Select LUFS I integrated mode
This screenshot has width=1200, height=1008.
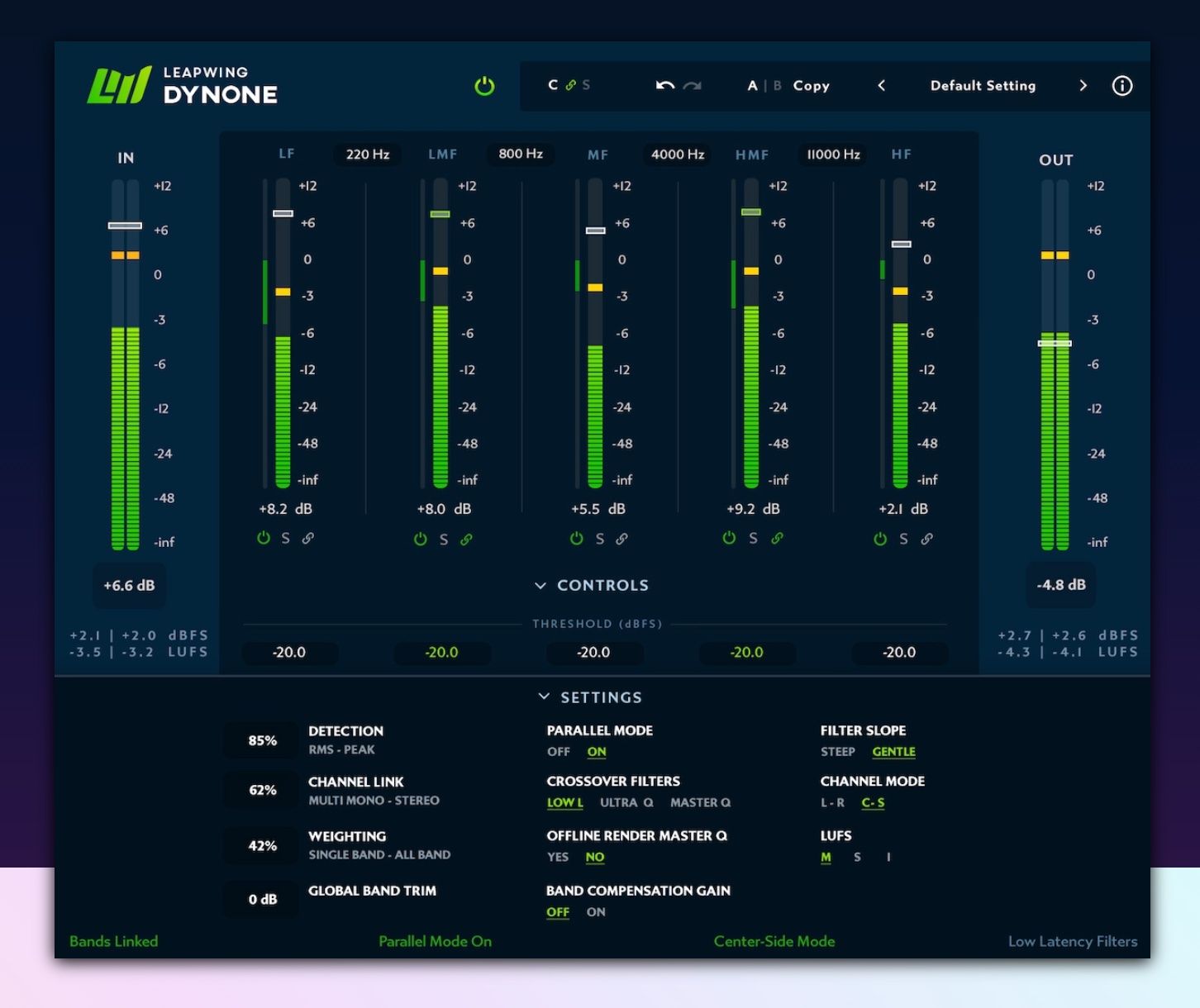[x=888, y=857]
